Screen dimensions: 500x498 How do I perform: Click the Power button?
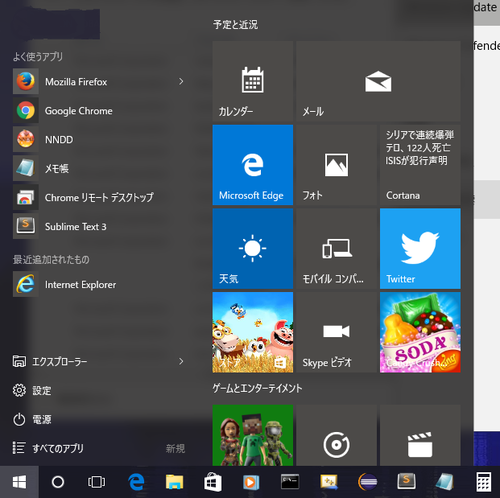click(99, 419)
